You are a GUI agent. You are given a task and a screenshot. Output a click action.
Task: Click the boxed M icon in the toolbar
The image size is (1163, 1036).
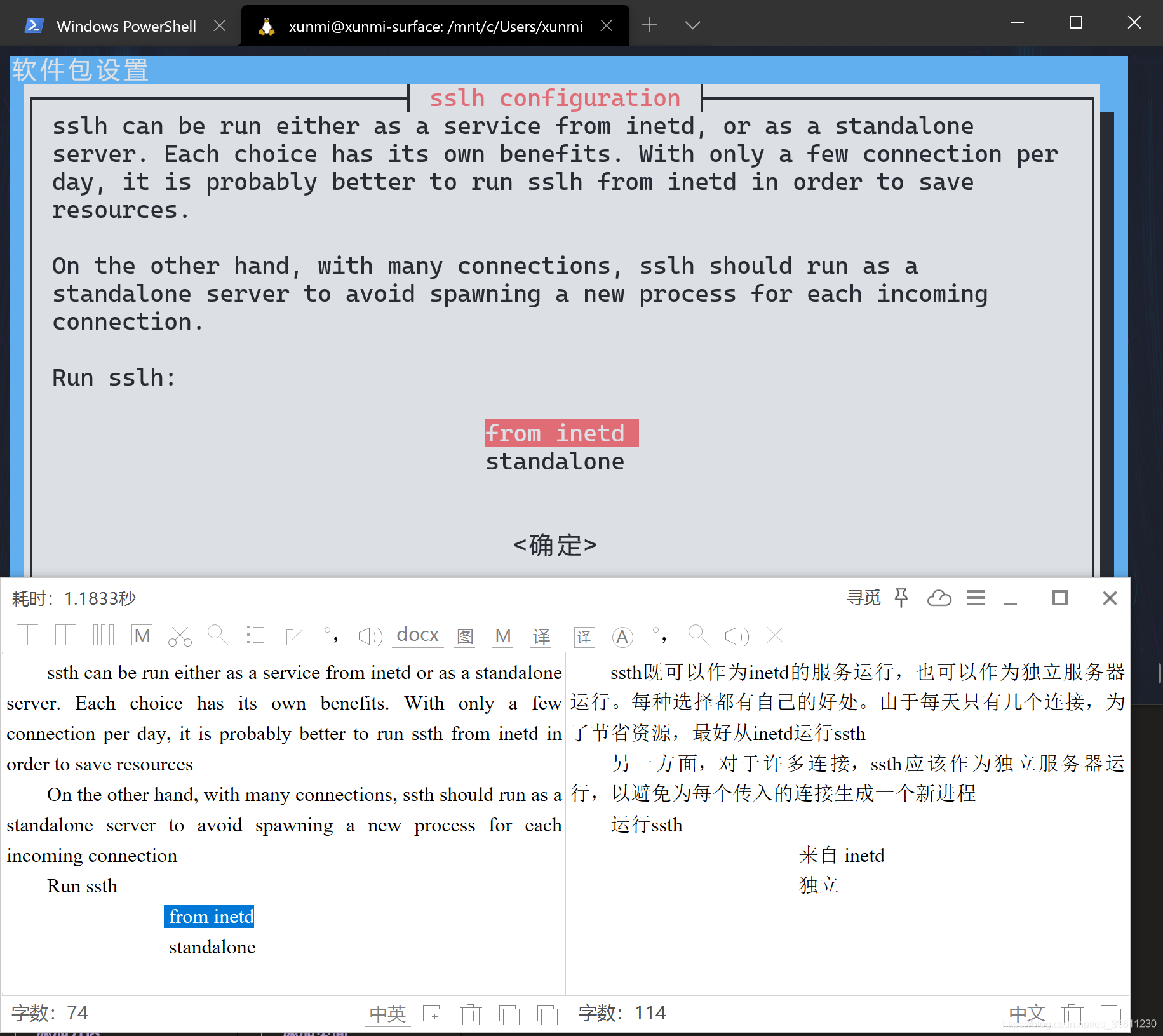142,635
